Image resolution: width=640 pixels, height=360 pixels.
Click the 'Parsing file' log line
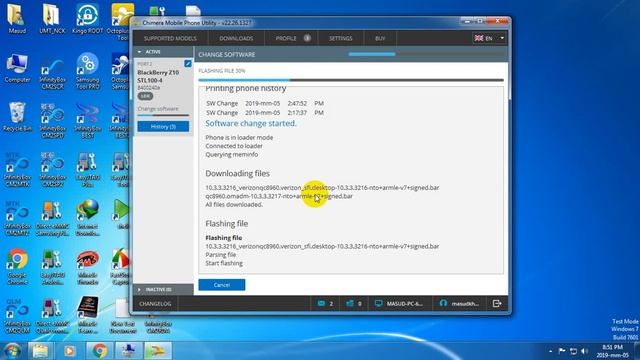[x=221, y=255]
